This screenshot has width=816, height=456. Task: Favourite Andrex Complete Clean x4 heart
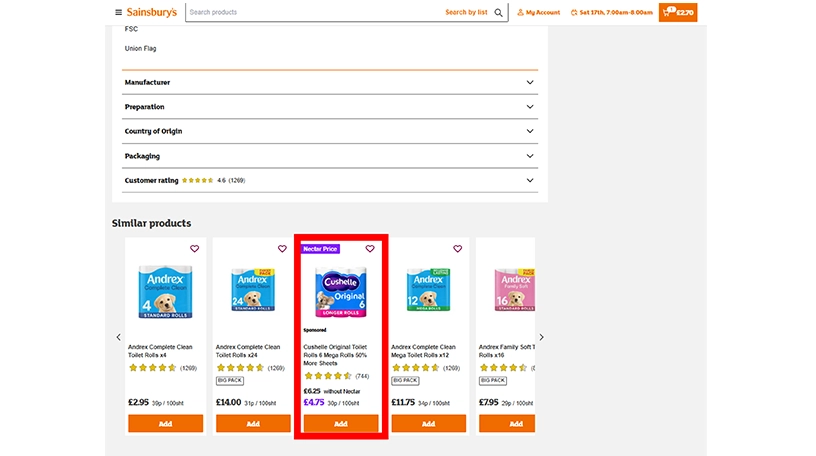(194, 249)
